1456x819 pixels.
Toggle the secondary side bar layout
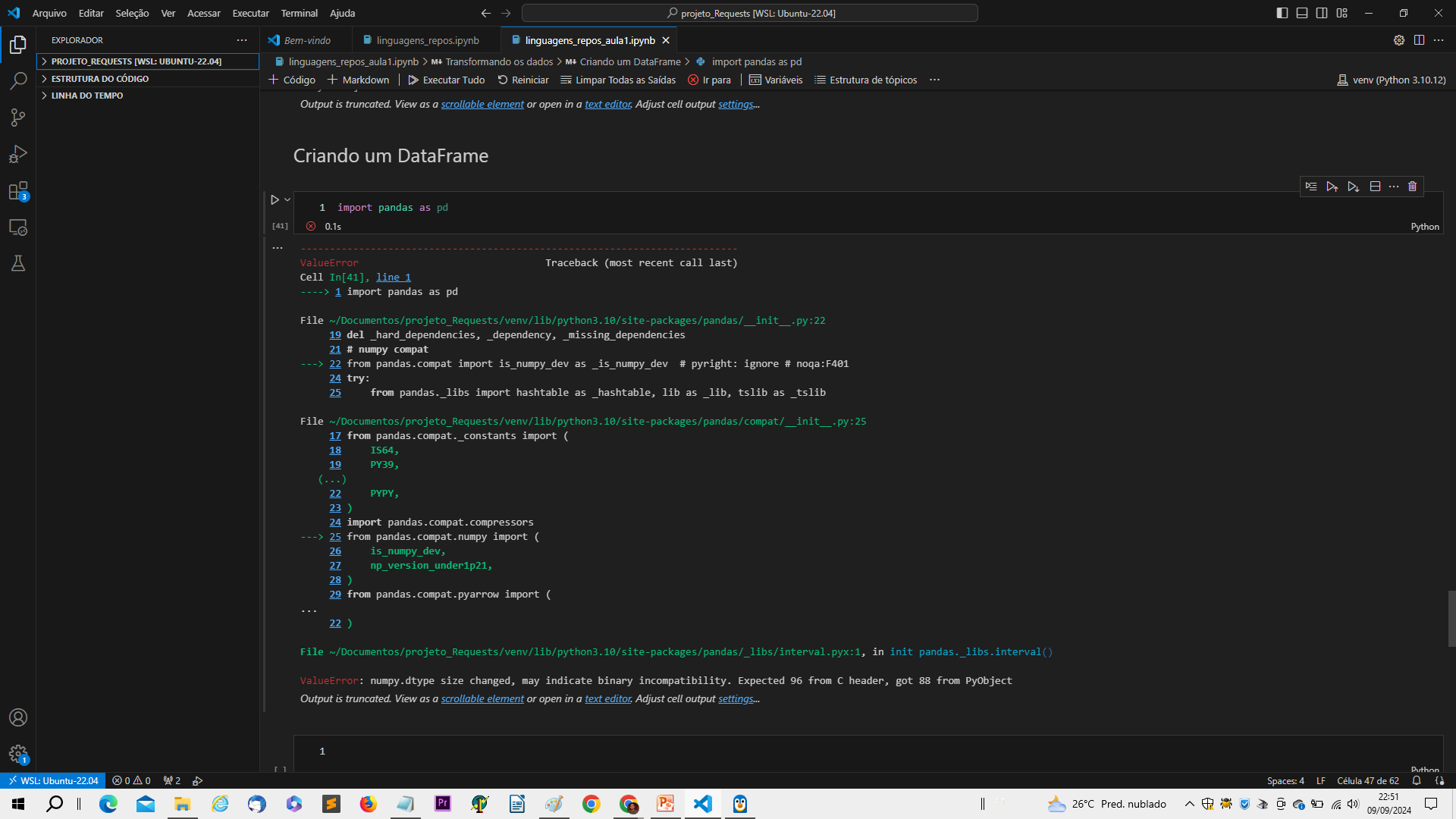tap(1322, 13)
